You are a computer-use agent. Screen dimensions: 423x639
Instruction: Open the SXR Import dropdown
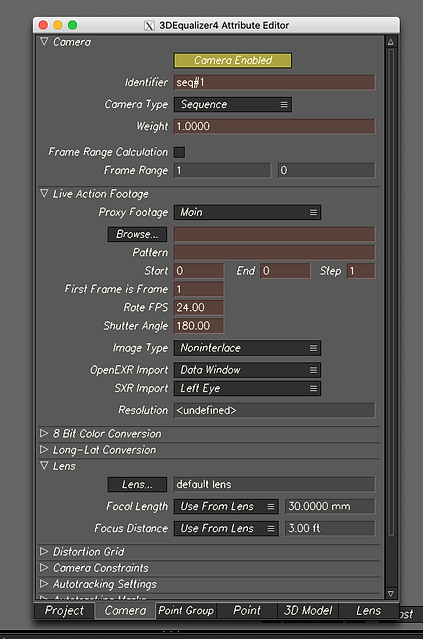click(x=247, y=388)
